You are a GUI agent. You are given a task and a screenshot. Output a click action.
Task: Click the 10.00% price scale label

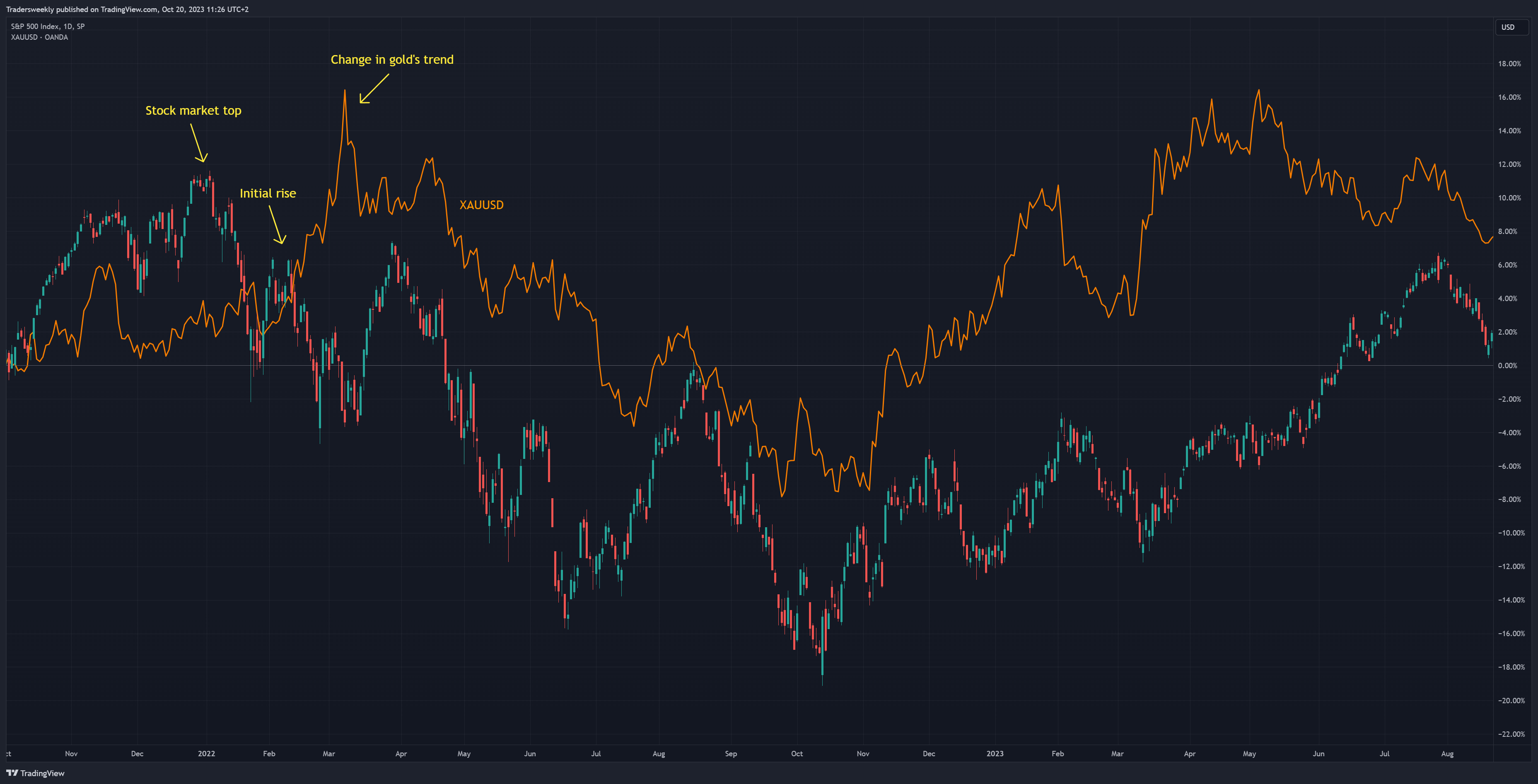(x=1509, y=198)
